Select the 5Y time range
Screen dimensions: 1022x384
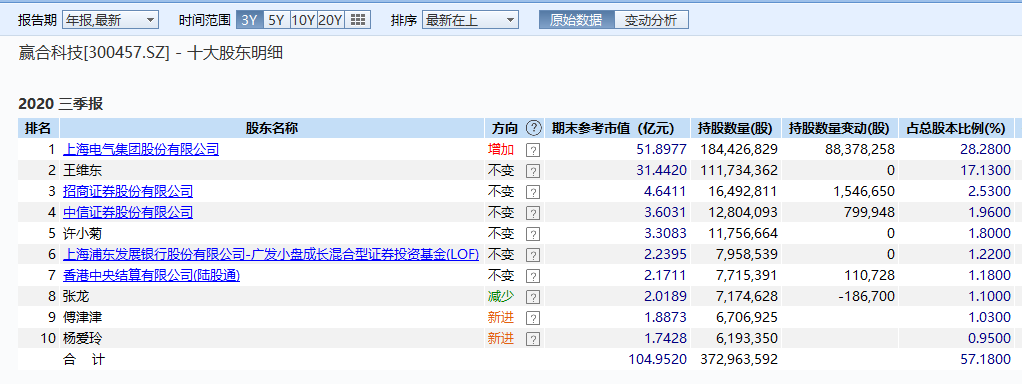(276, 20)
